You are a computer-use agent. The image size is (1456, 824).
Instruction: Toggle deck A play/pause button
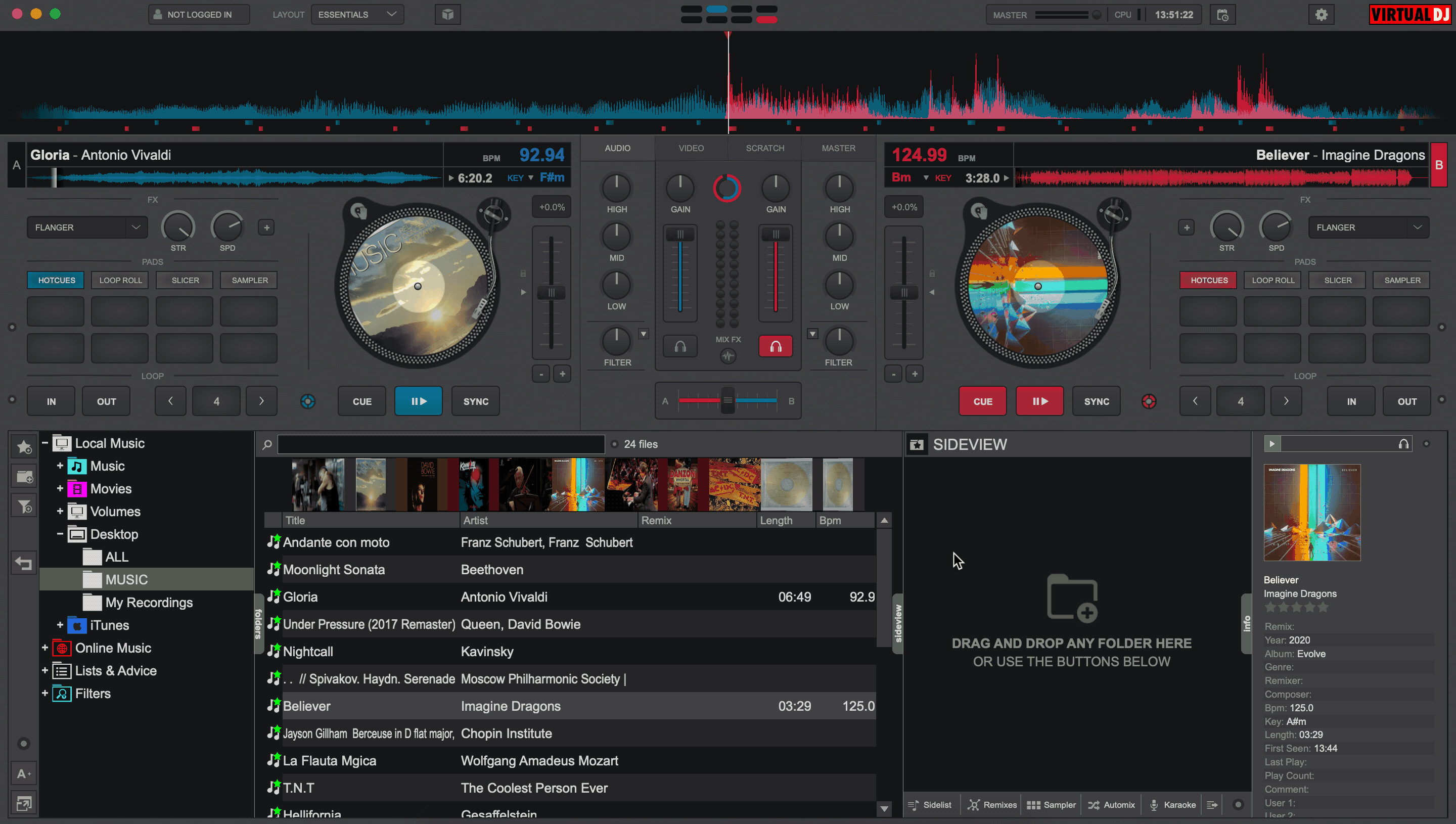pos(418,401)
